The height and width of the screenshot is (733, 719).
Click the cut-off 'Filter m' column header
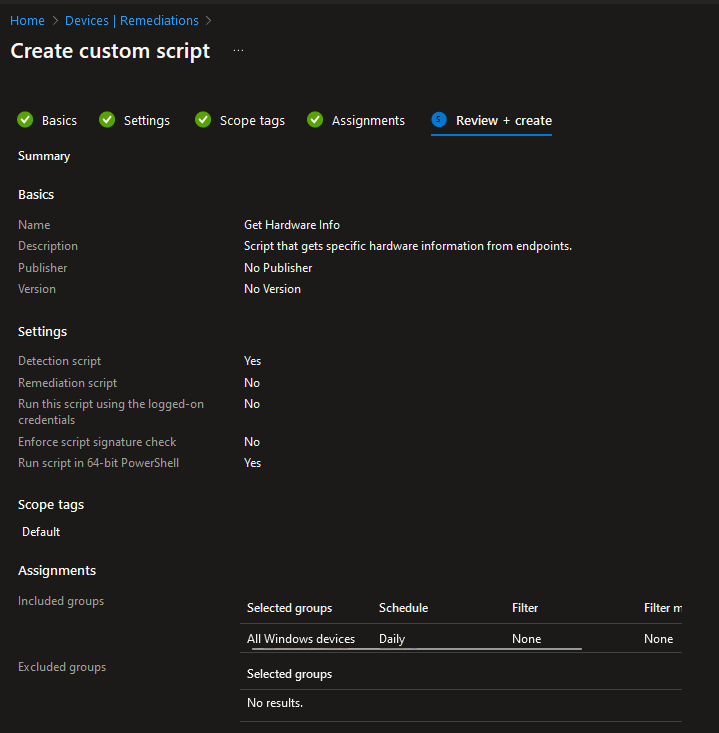coord(662,608)
